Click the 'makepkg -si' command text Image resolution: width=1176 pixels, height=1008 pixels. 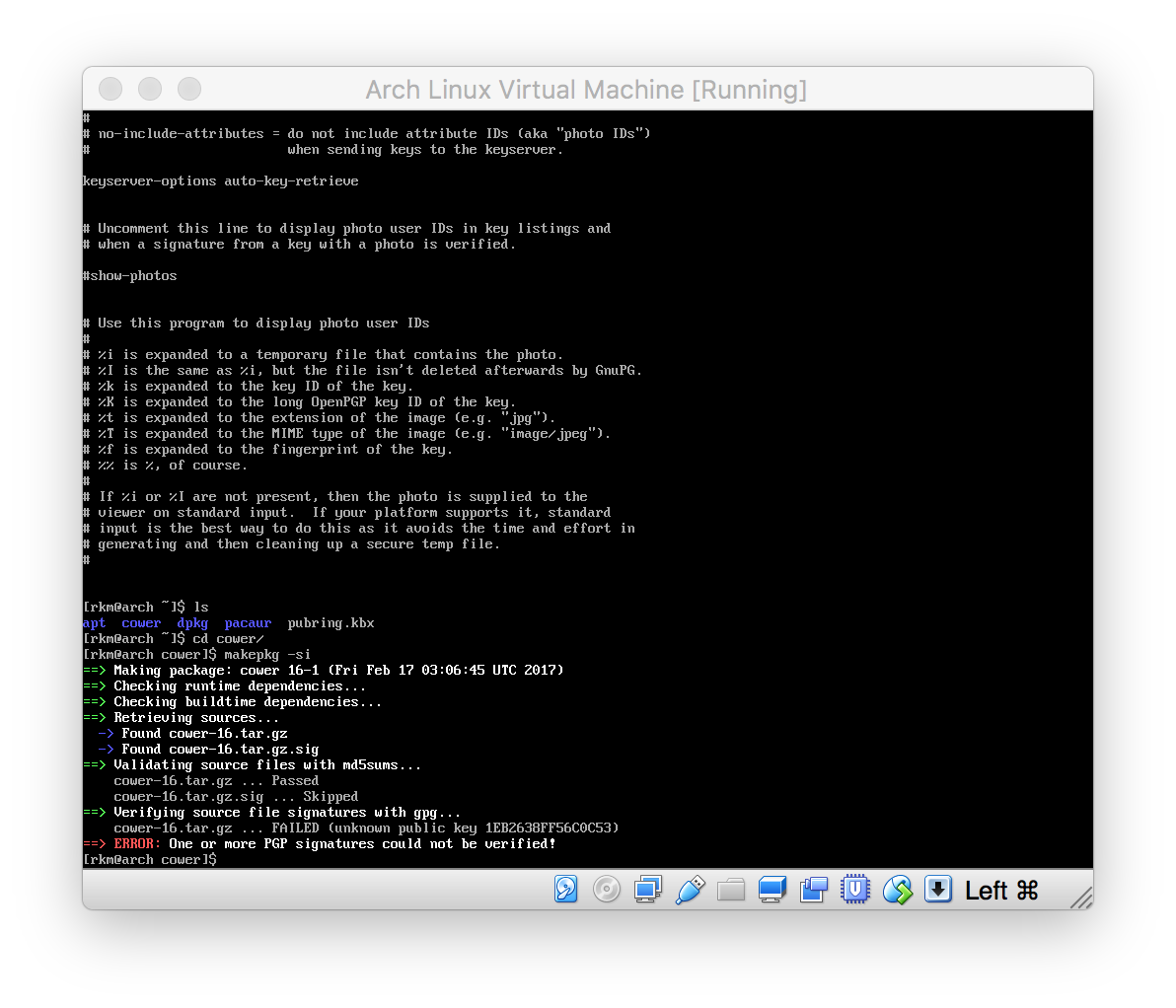click(267, 655)
